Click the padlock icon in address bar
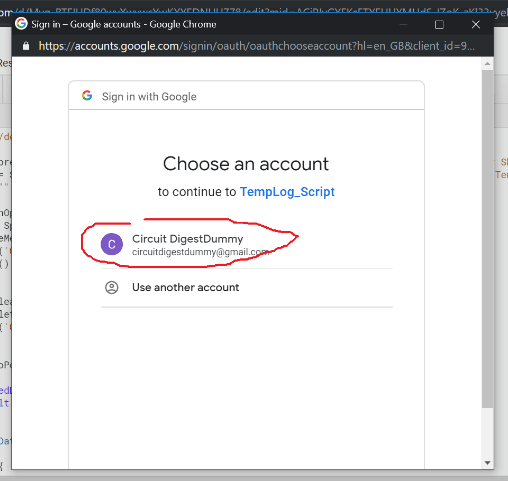The image size is (508, 481). pyautogui.click(x=26, y=46)
